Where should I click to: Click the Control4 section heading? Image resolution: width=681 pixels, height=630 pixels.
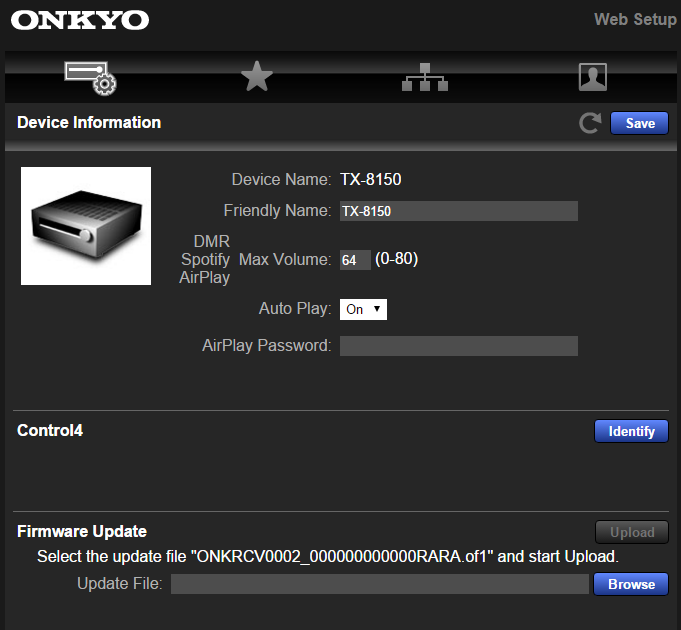coord(50,430)
